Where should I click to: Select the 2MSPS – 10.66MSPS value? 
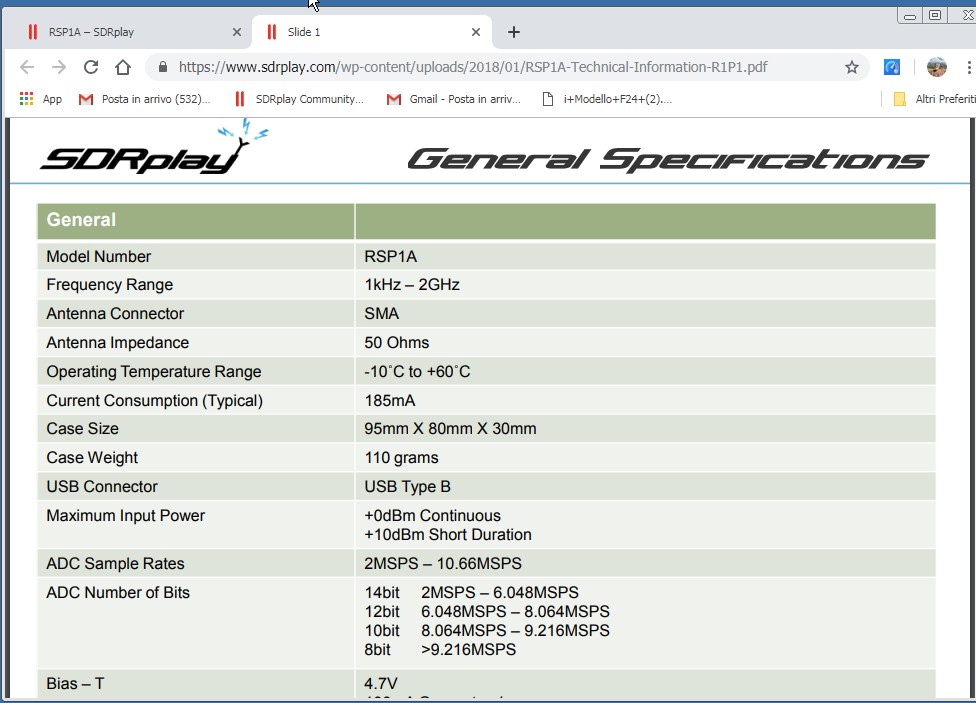pyautogui.click(x=443, y=564)
